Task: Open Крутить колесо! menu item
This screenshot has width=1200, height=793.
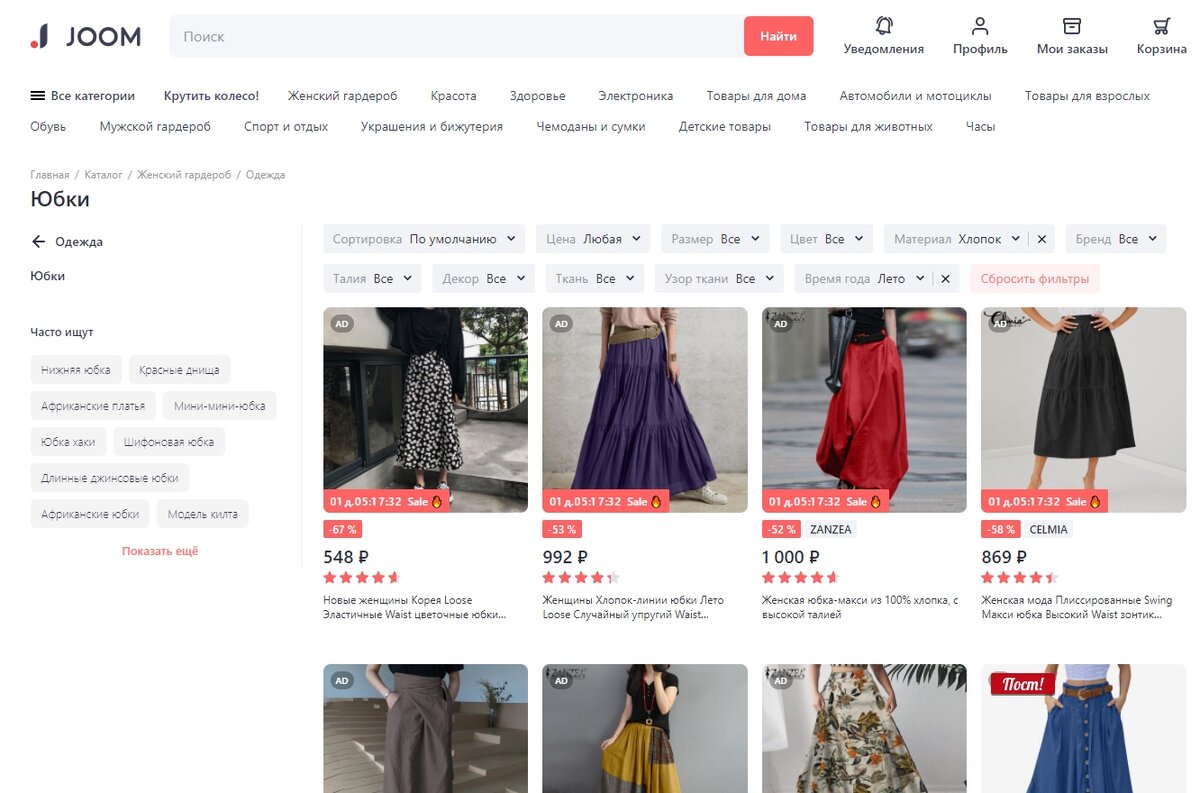Action: (x=211, y=96)
